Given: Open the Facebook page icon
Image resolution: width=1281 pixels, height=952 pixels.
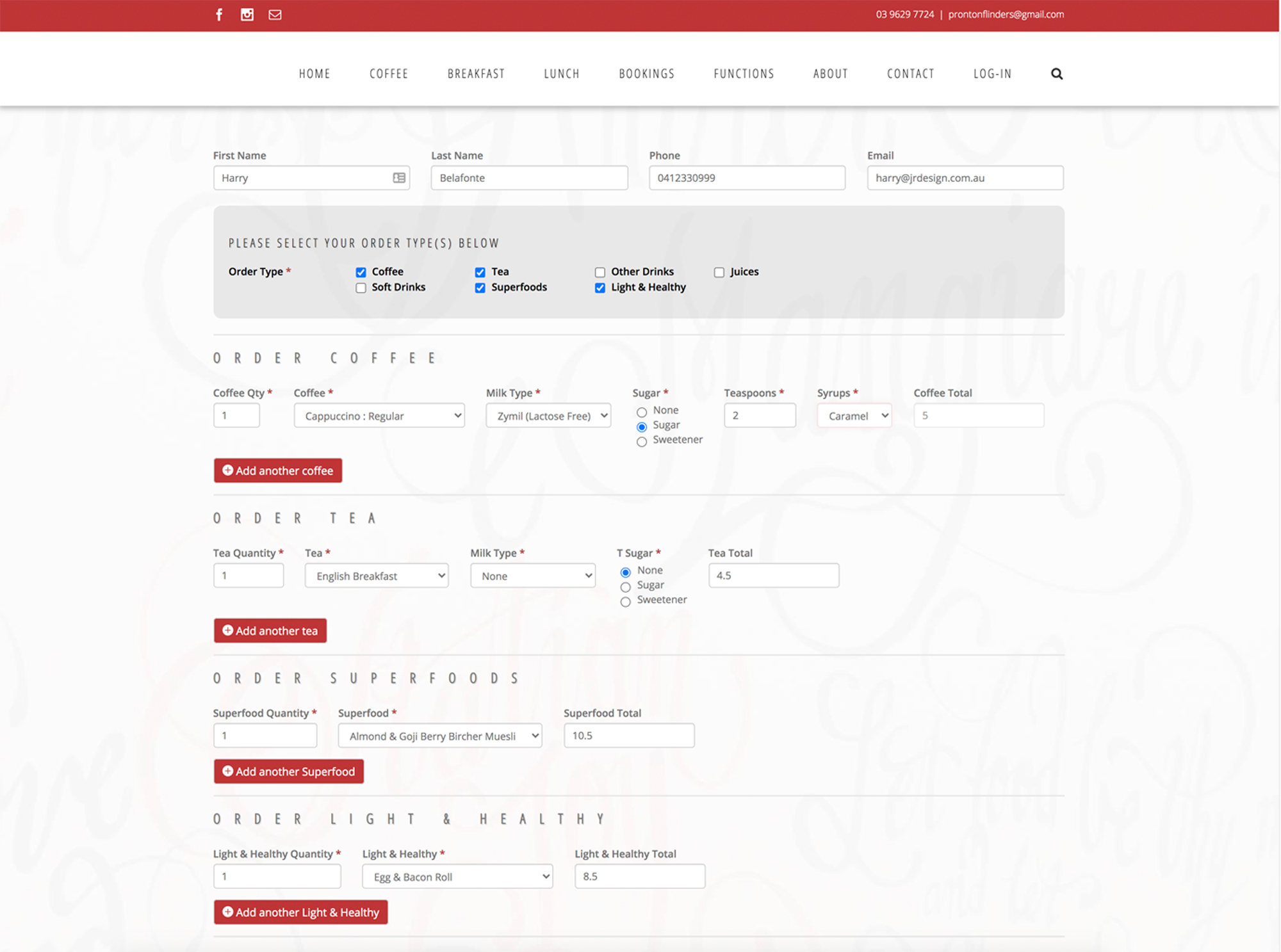Looking at the screenshot, I should pos(219,15).
